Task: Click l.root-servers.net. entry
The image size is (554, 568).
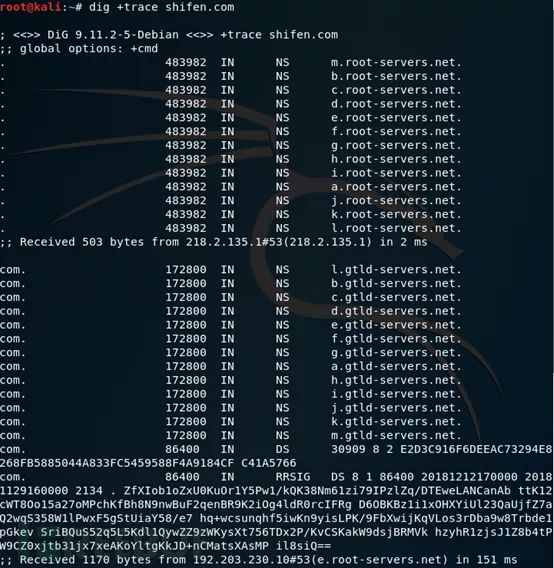Action: click(x=396, y=228)
